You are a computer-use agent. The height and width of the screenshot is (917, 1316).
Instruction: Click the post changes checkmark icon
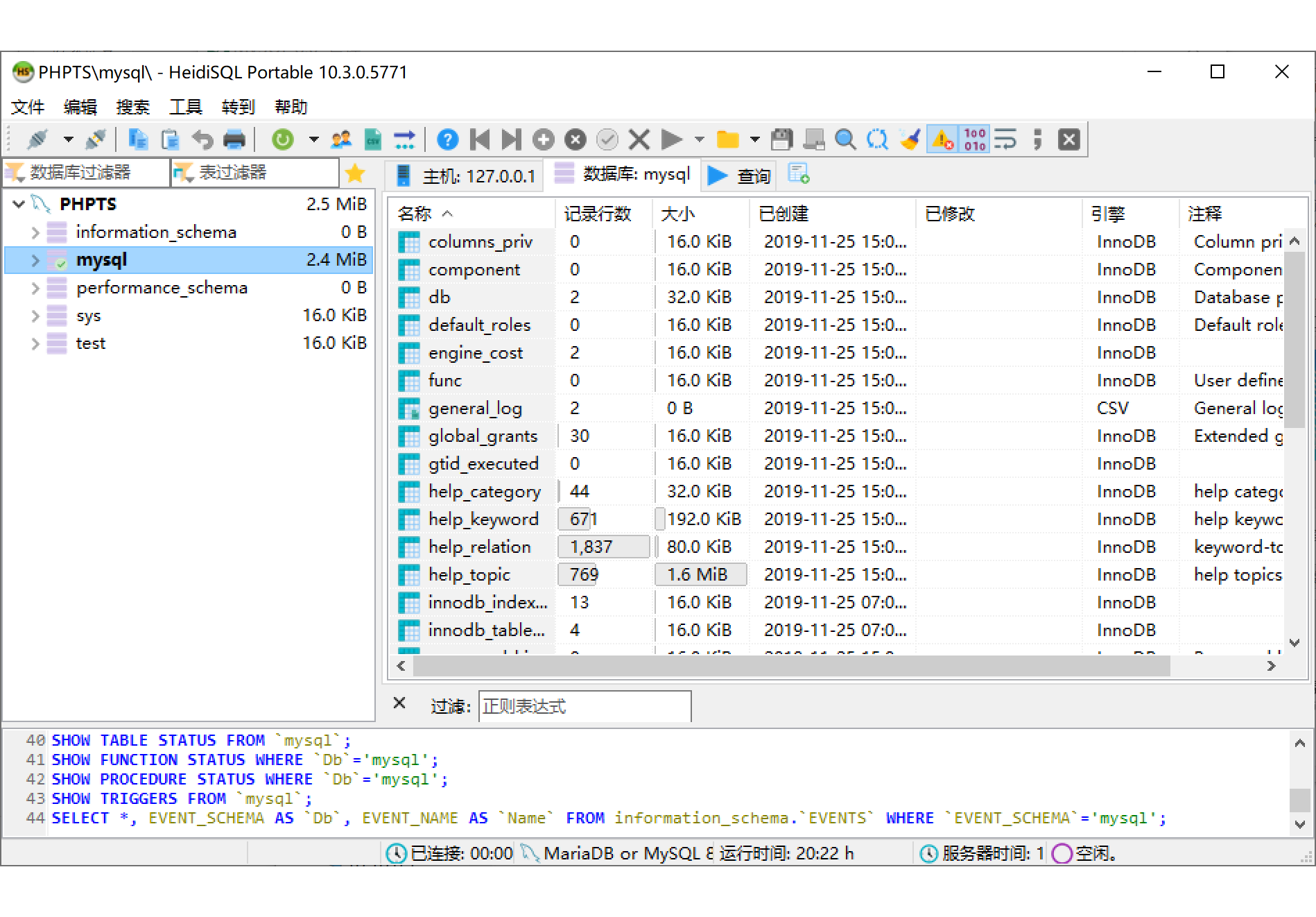(607, 139)
